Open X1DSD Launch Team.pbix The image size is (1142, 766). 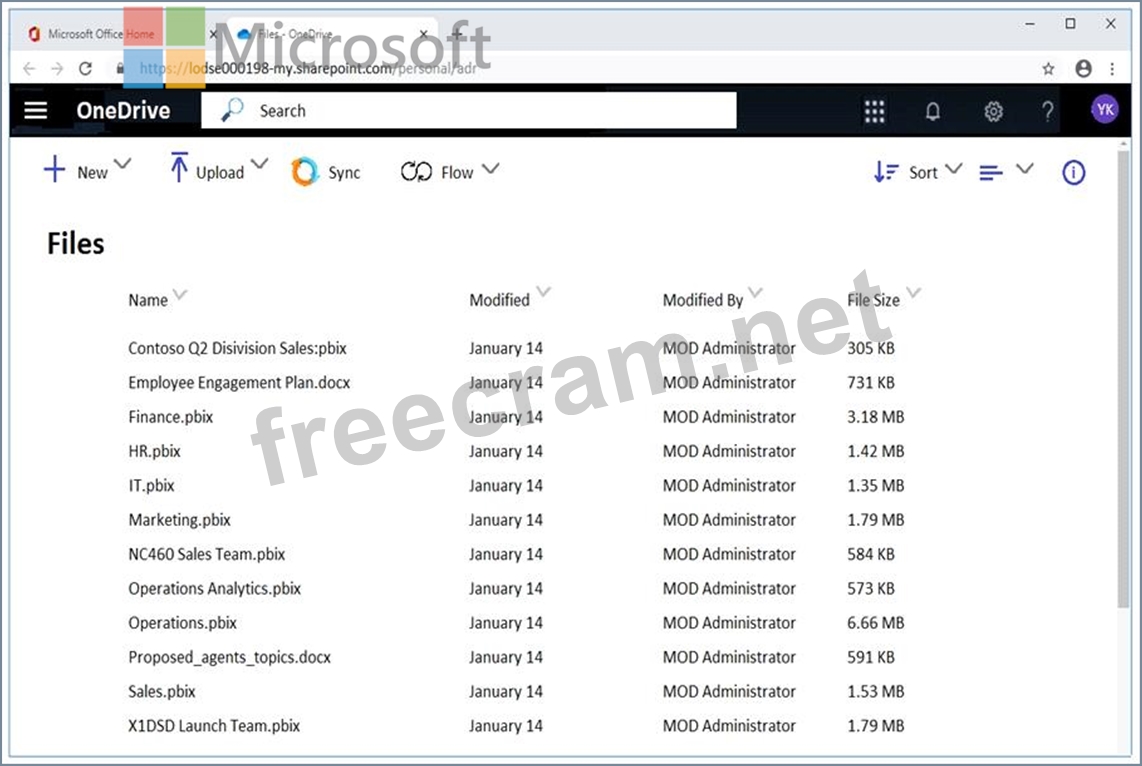(214, 725)
